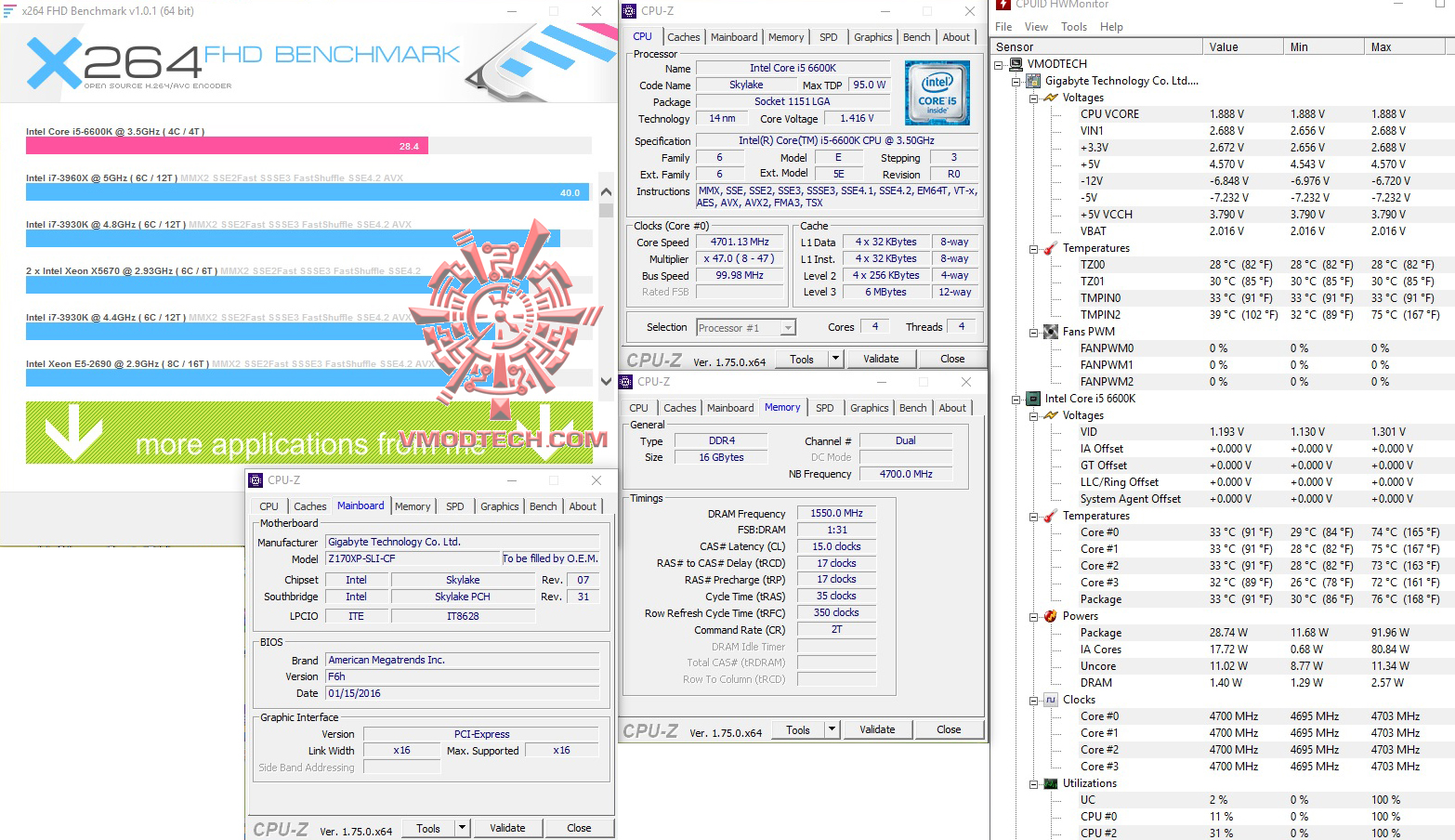Open the Tools menu in HWMonitor
This screenshot has width=1455, height=840.
coord(1074,27)
